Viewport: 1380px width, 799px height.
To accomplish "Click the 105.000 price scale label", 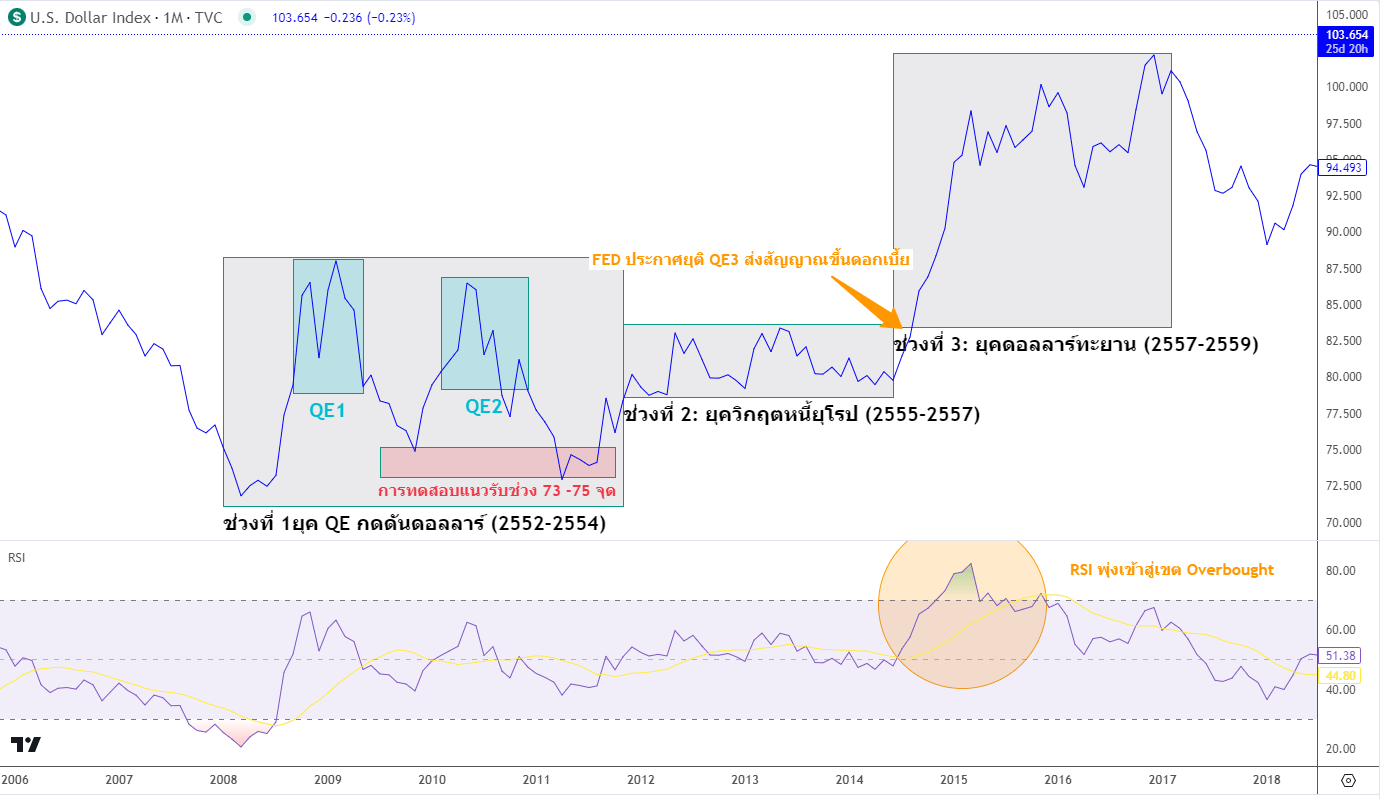I will pyautogui.click(x=1347, y=14).
